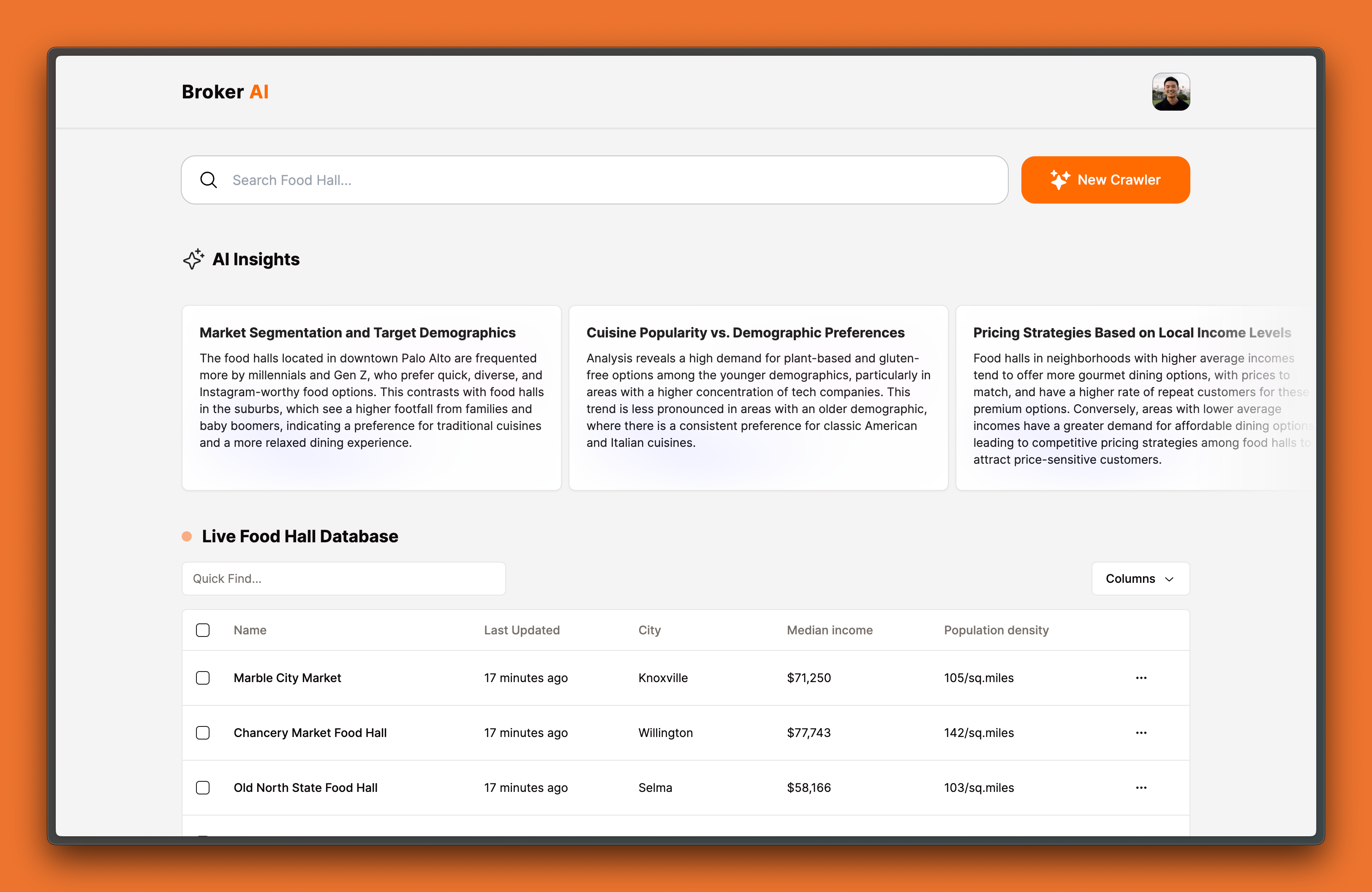Open the user profile avatar
The width and height of the screenshot is (1372, 892).
(x=1170, y=92)
